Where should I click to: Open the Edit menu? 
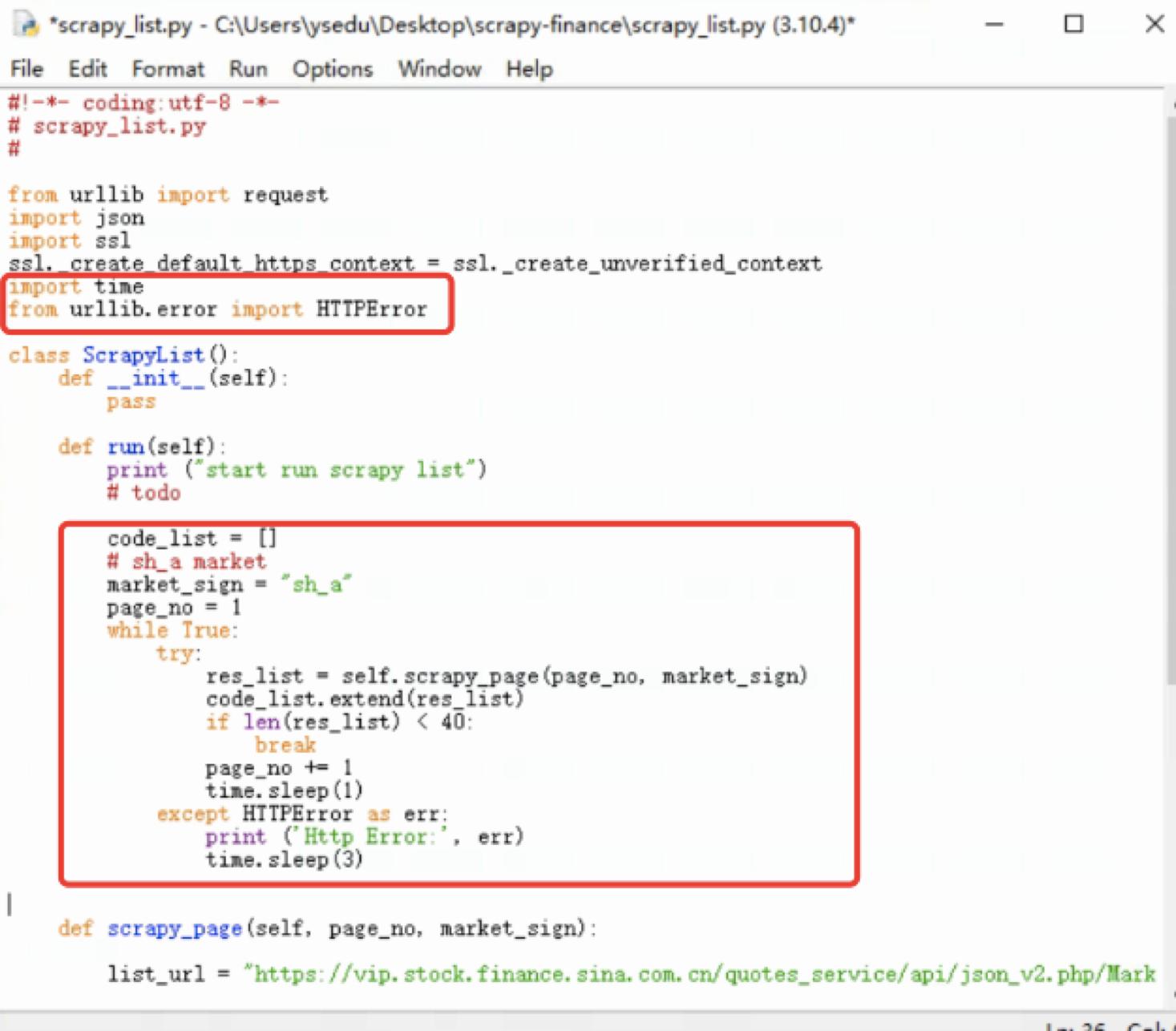[87, 69]
